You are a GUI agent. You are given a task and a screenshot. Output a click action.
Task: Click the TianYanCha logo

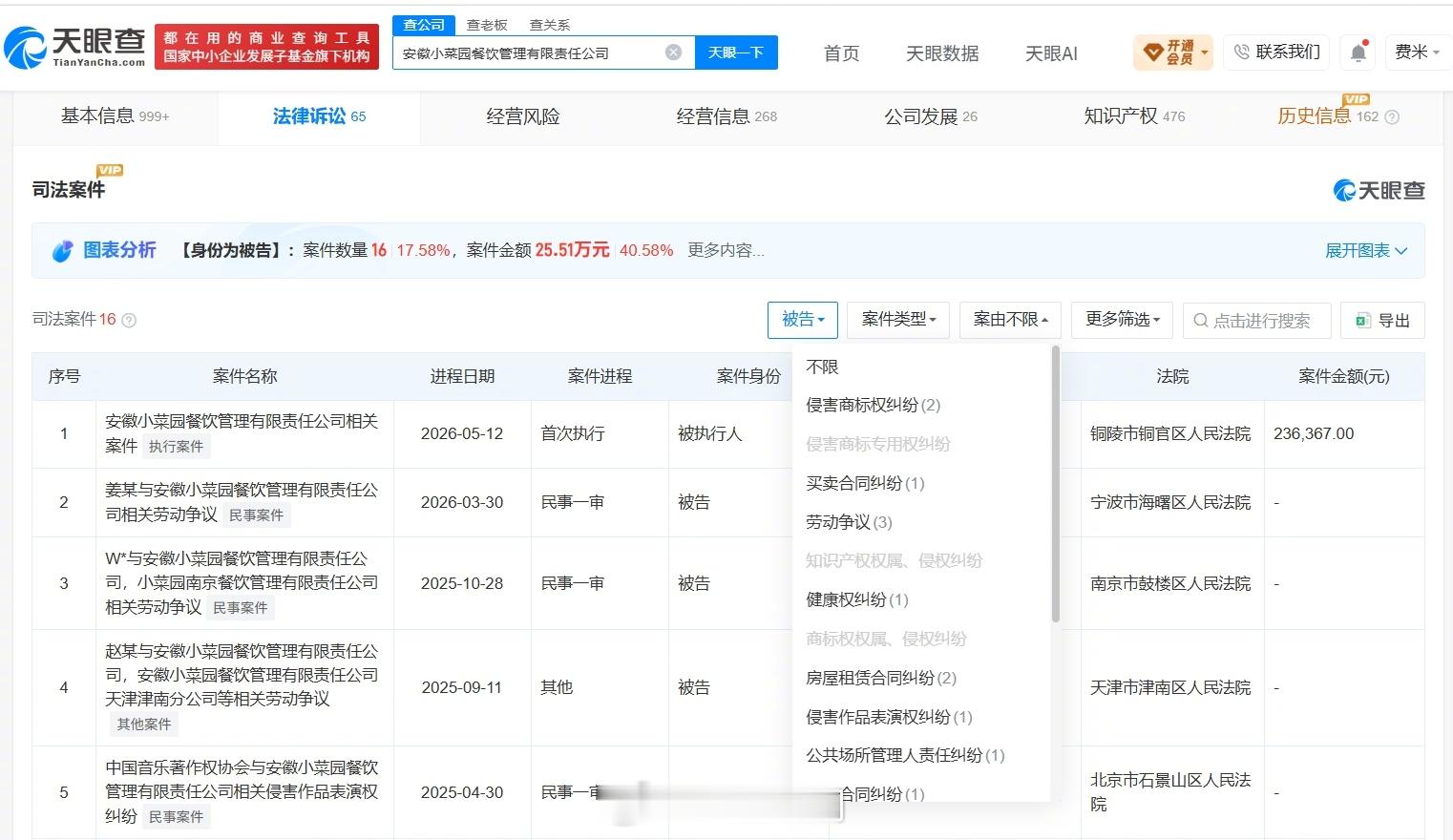(74, 47)
